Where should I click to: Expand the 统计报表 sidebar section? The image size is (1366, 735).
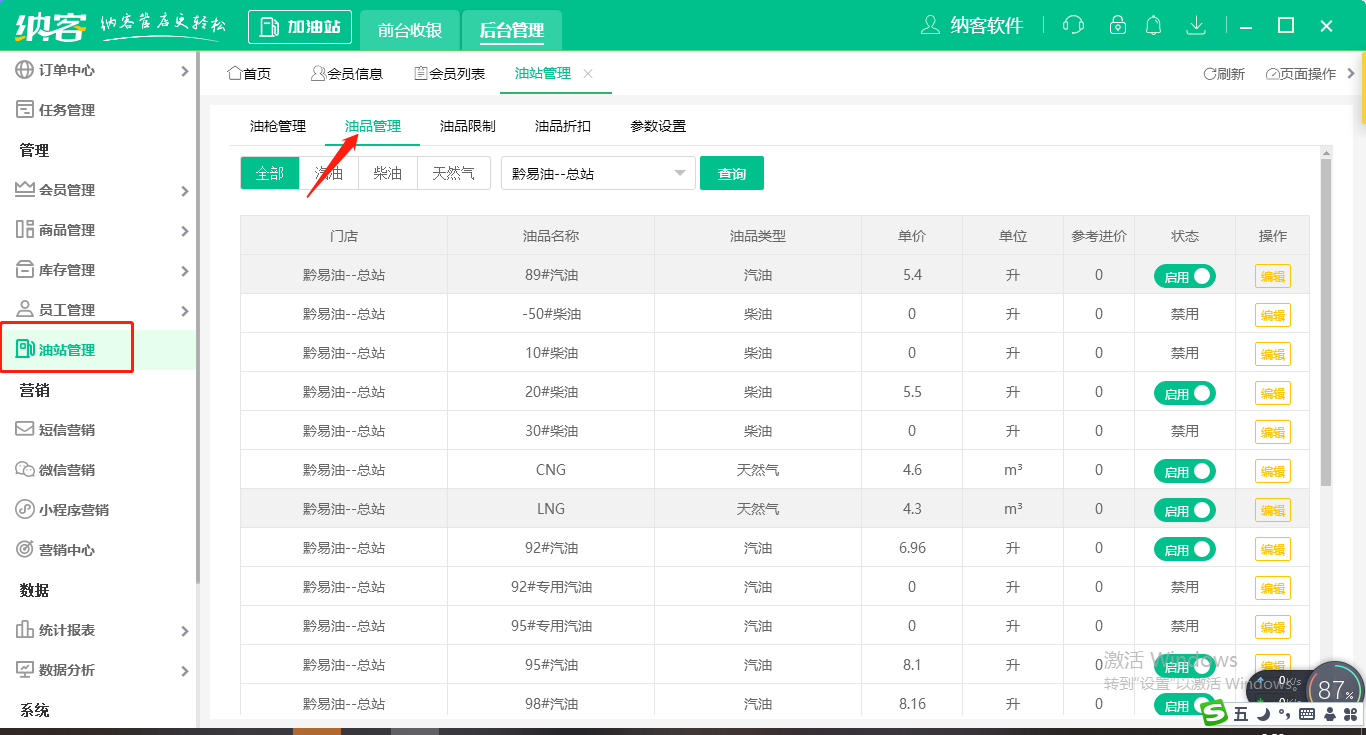point(67,630)
